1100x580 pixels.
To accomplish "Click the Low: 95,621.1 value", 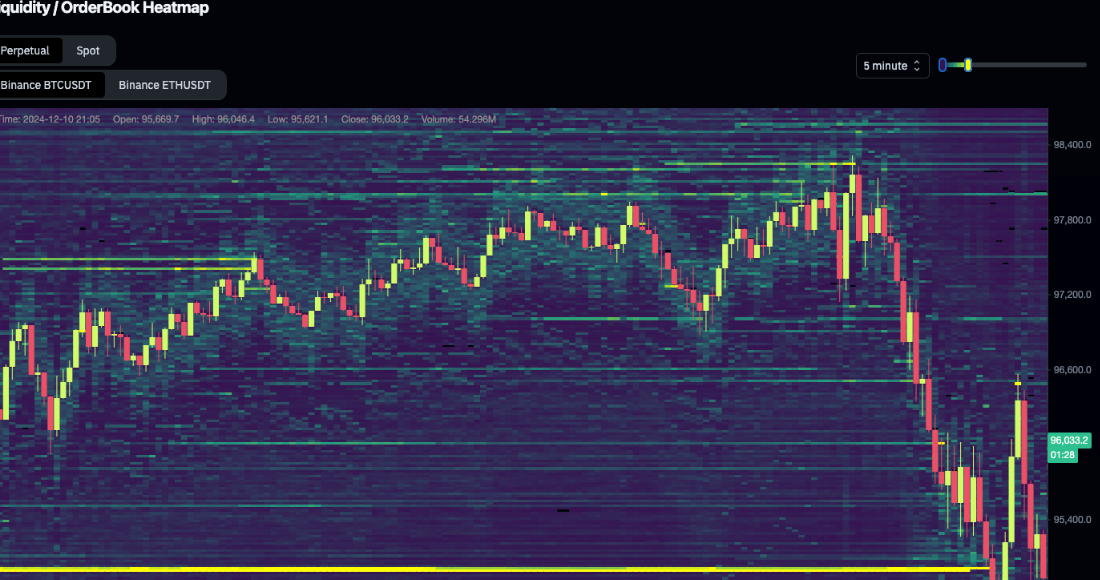I will tap(297, 119).
